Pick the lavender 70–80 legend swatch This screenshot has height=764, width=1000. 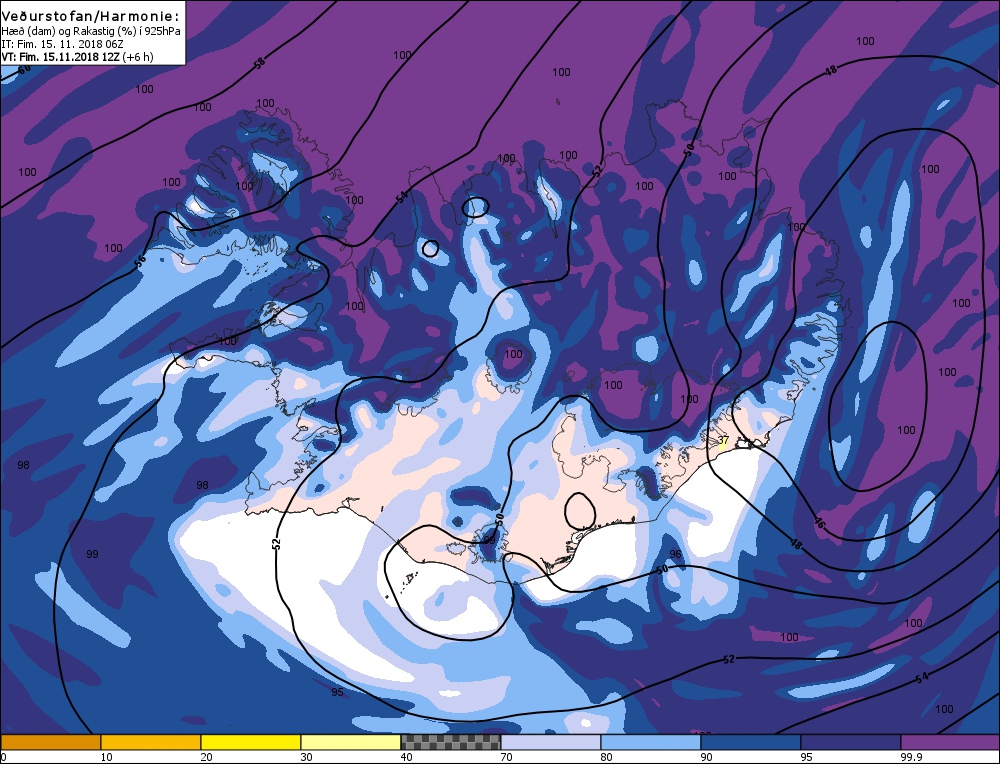(x=550, y=742)
